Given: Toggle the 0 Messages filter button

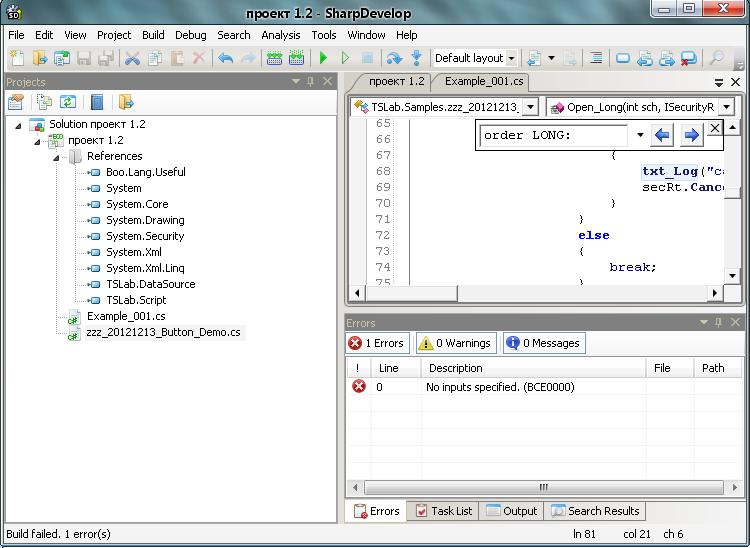Looking at the screenshot, I should coord(543,343).
